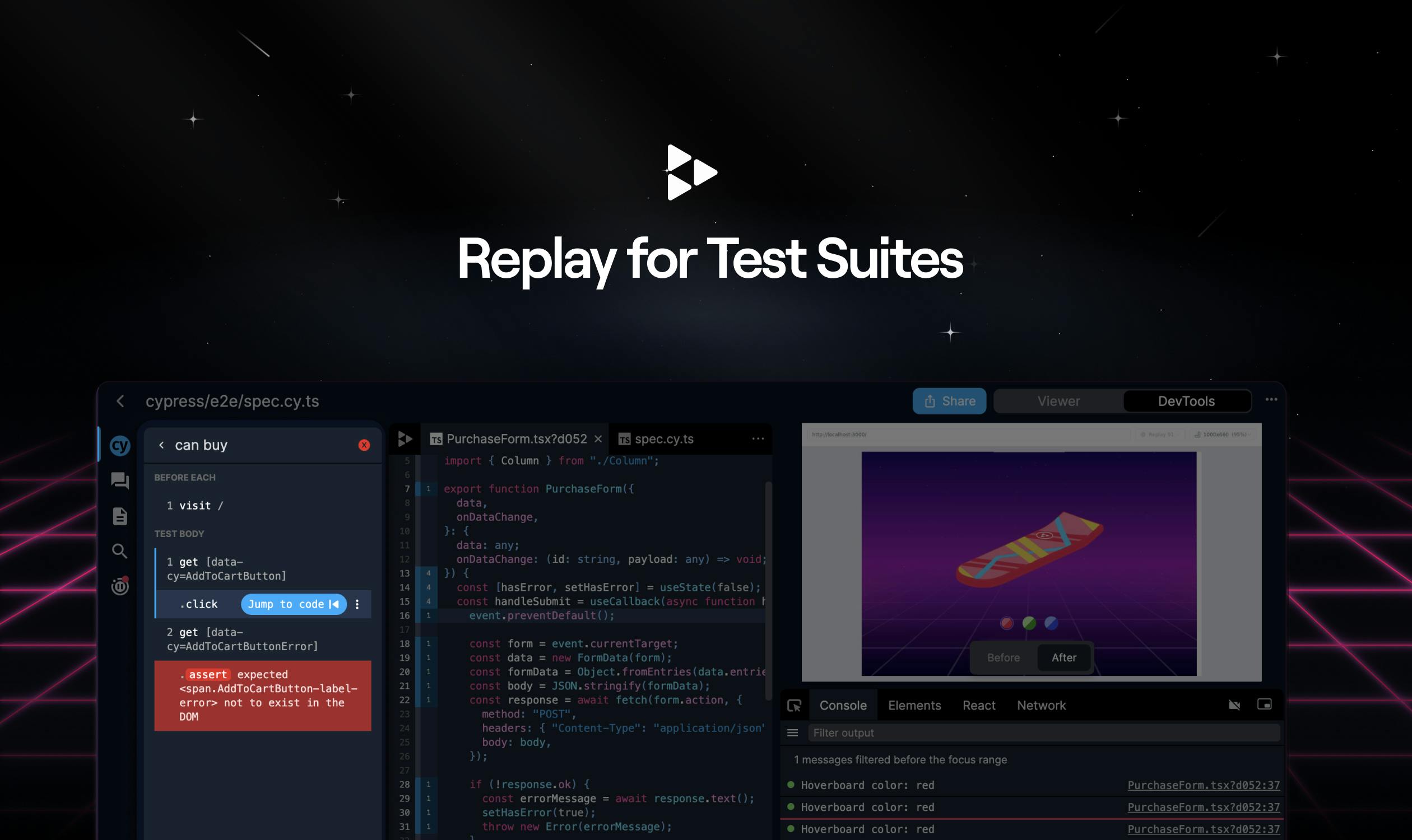Click line number 16 in the editor gutter
This screenshot has width=1412, height=840.
pyautogui.click(x=405, y=616)
